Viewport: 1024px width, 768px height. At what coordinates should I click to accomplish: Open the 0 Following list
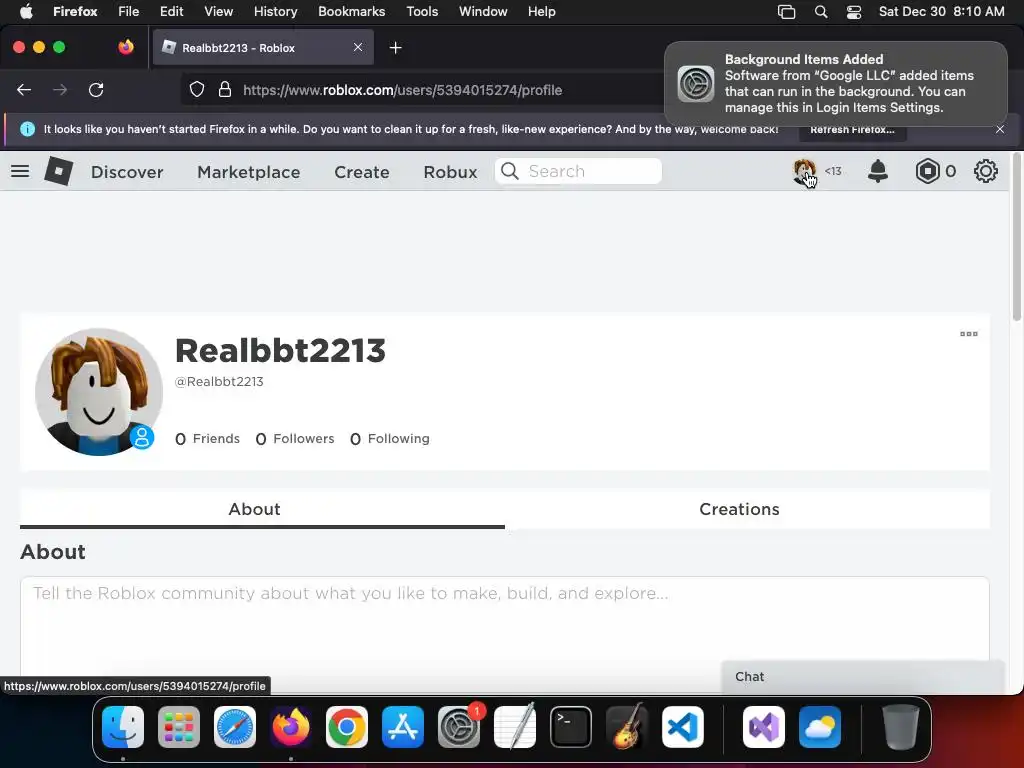(390, 439)
